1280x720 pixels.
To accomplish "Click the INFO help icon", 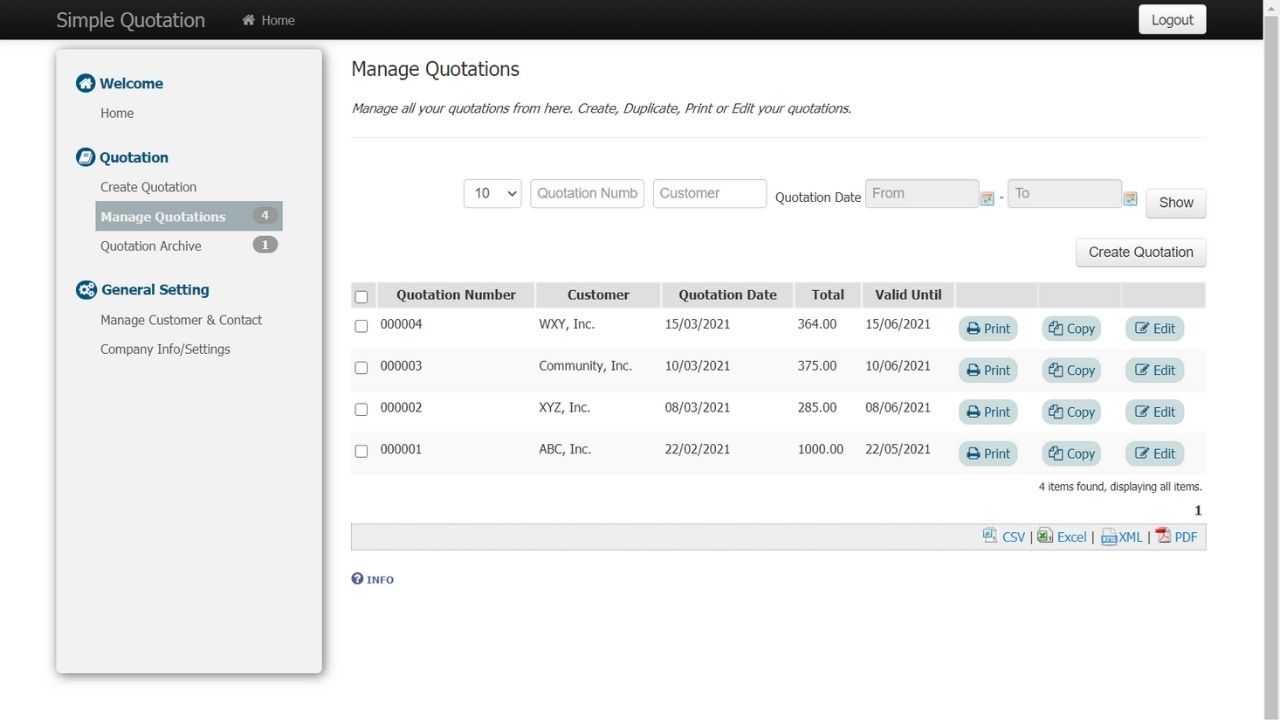I will [x=357, y=579].
